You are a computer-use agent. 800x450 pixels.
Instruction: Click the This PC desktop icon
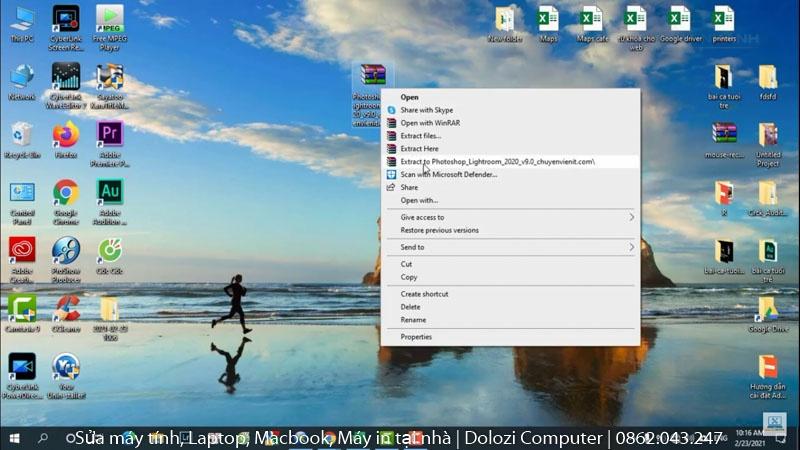pyautogui.click(x=21, y=19)
